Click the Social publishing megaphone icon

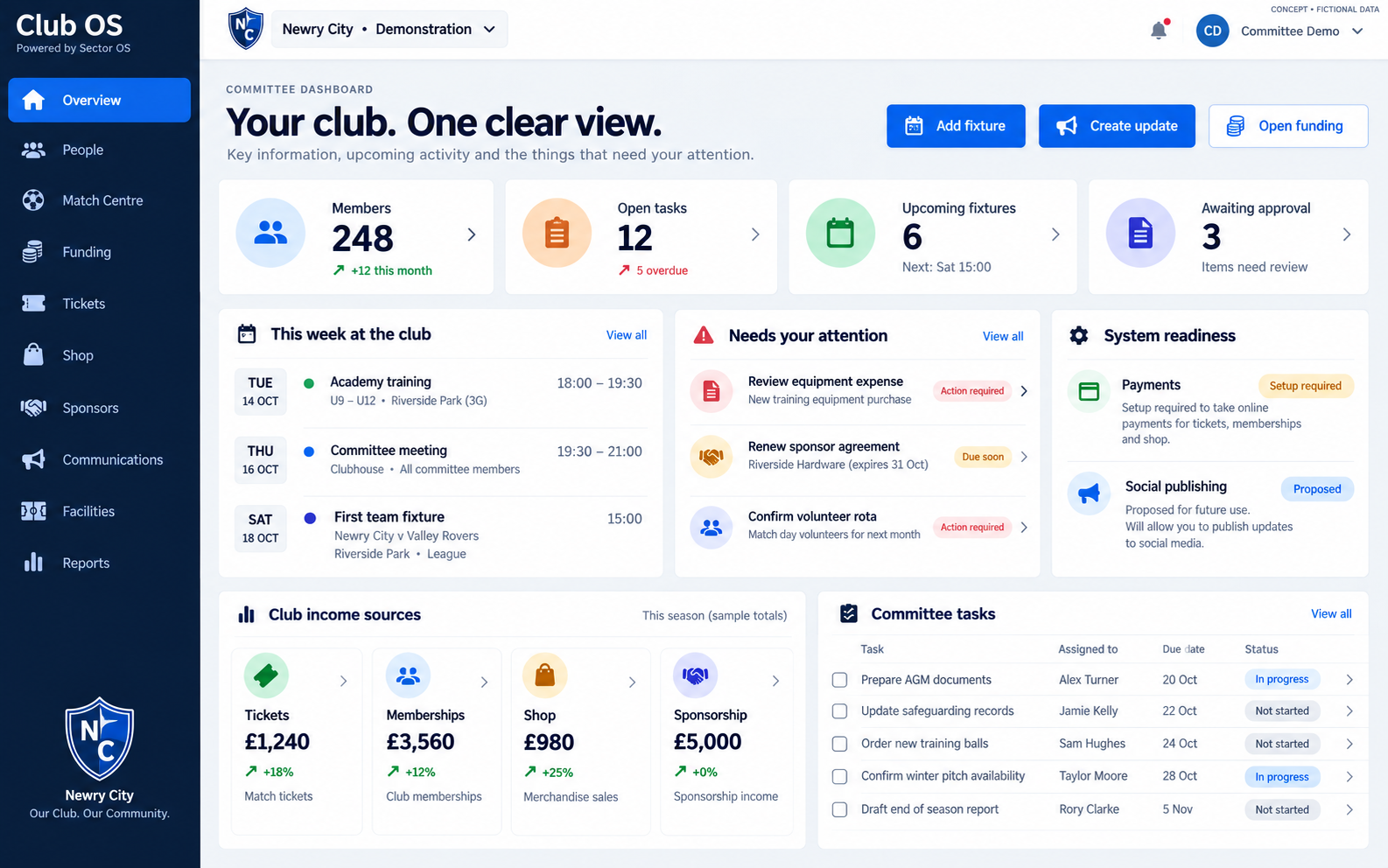coord(1089,493)
